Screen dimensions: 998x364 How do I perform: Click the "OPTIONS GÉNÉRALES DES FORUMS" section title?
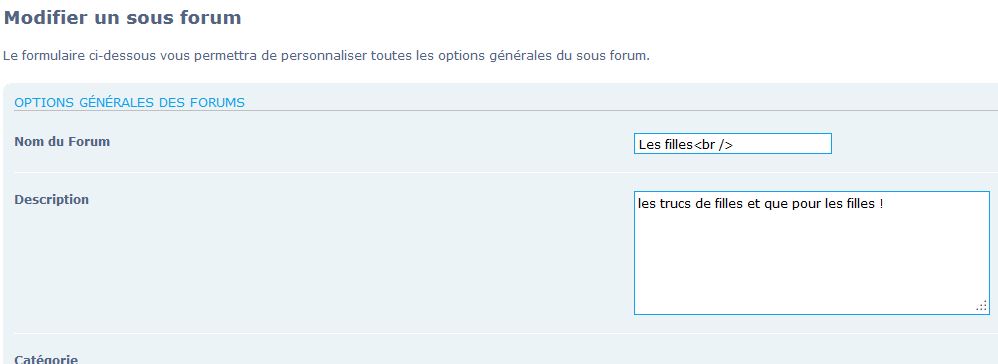click(129, 102)
